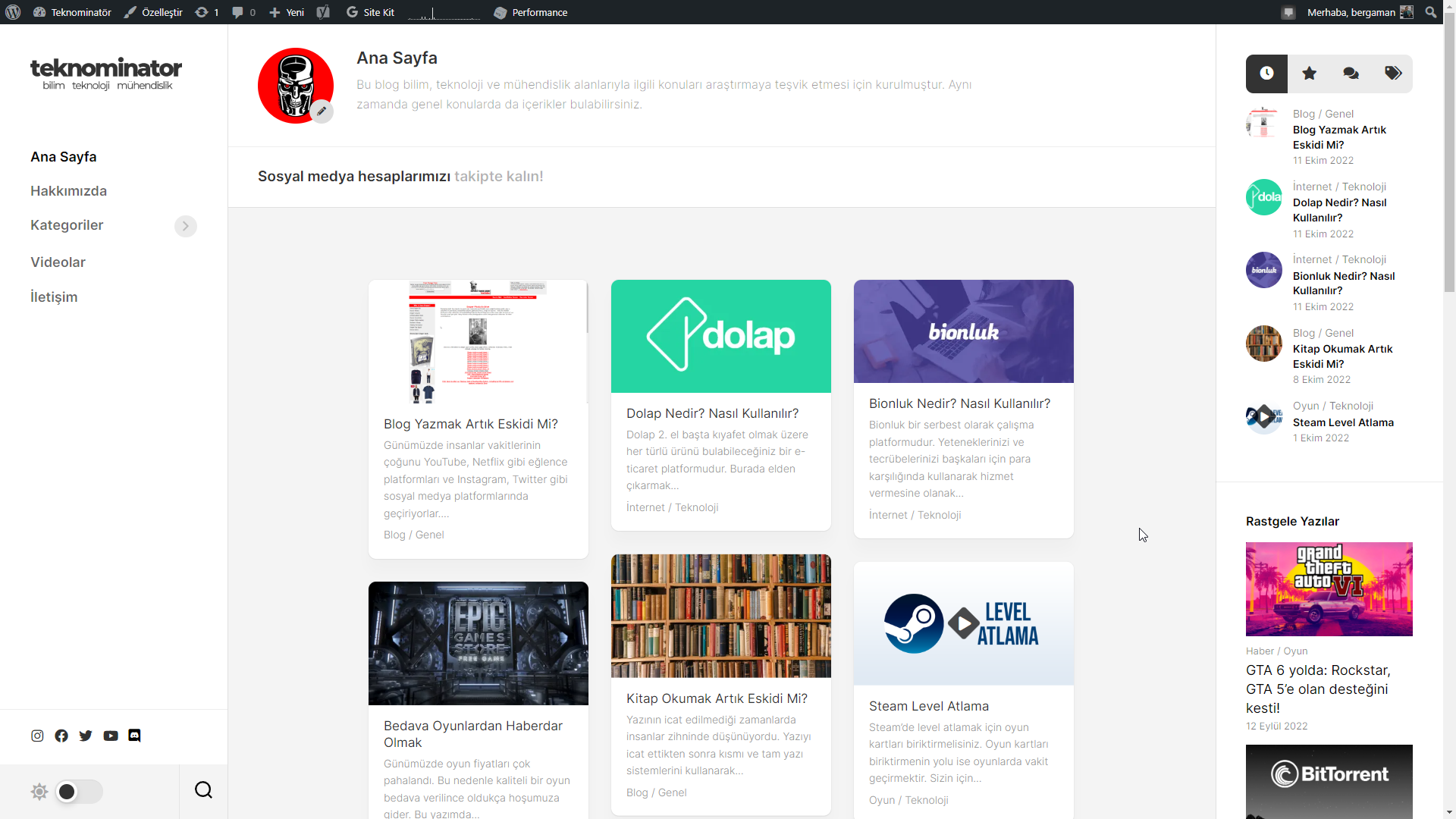Open Yoast SEO icon in admin bar
The image size is (1456, 819).
tap(323, 12)
